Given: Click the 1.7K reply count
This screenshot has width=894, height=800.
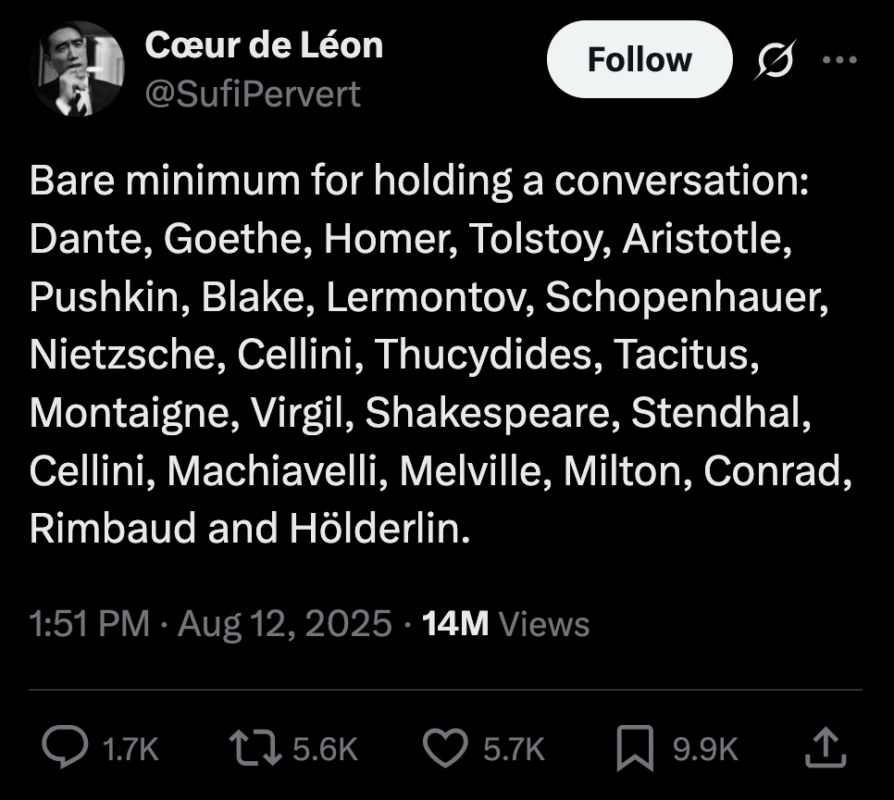Looking at the screenshot, I should point(131,749).
